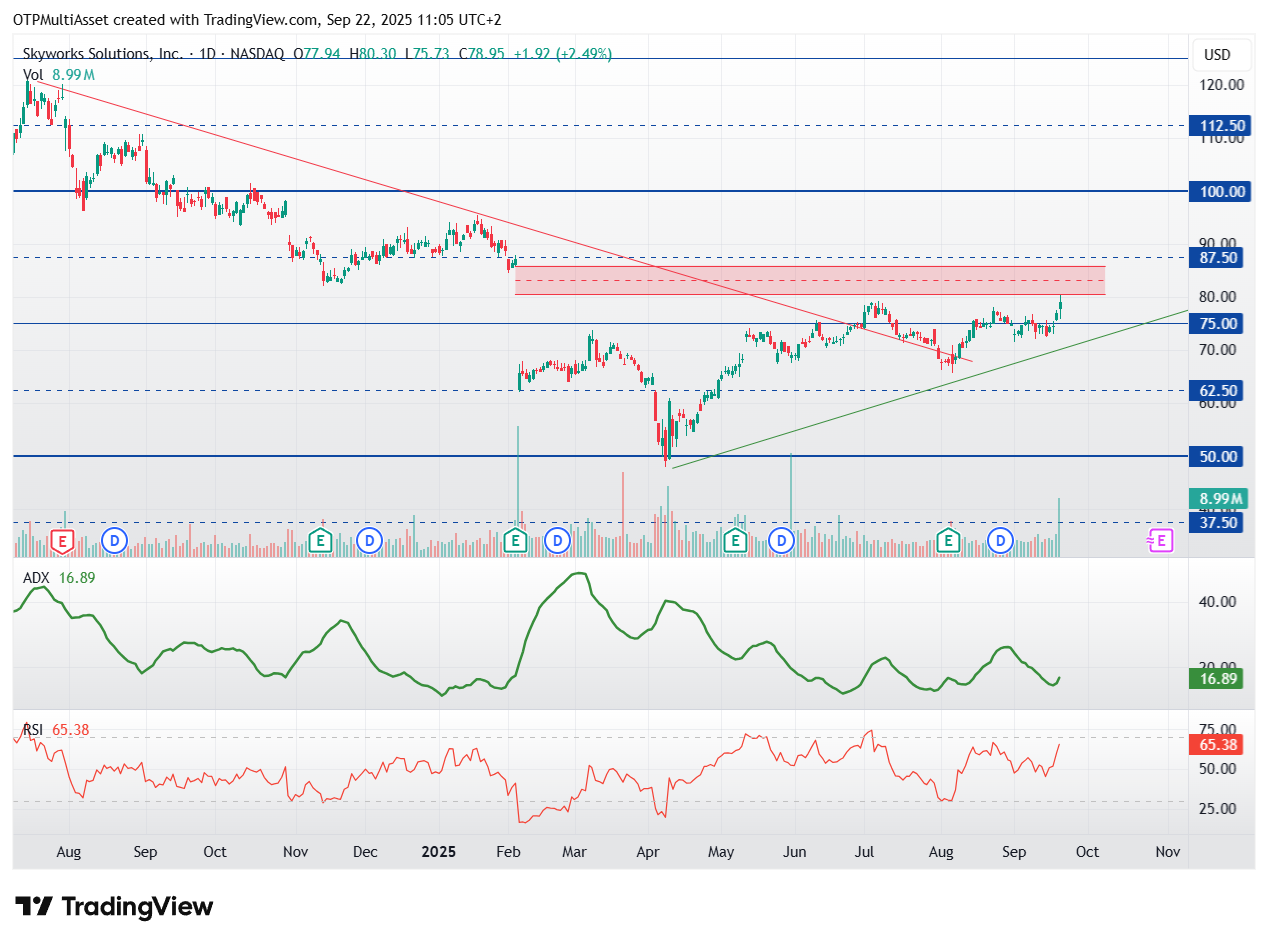
Task: Click dividend D marker near December 2024
Action: (x=370, y=541)
